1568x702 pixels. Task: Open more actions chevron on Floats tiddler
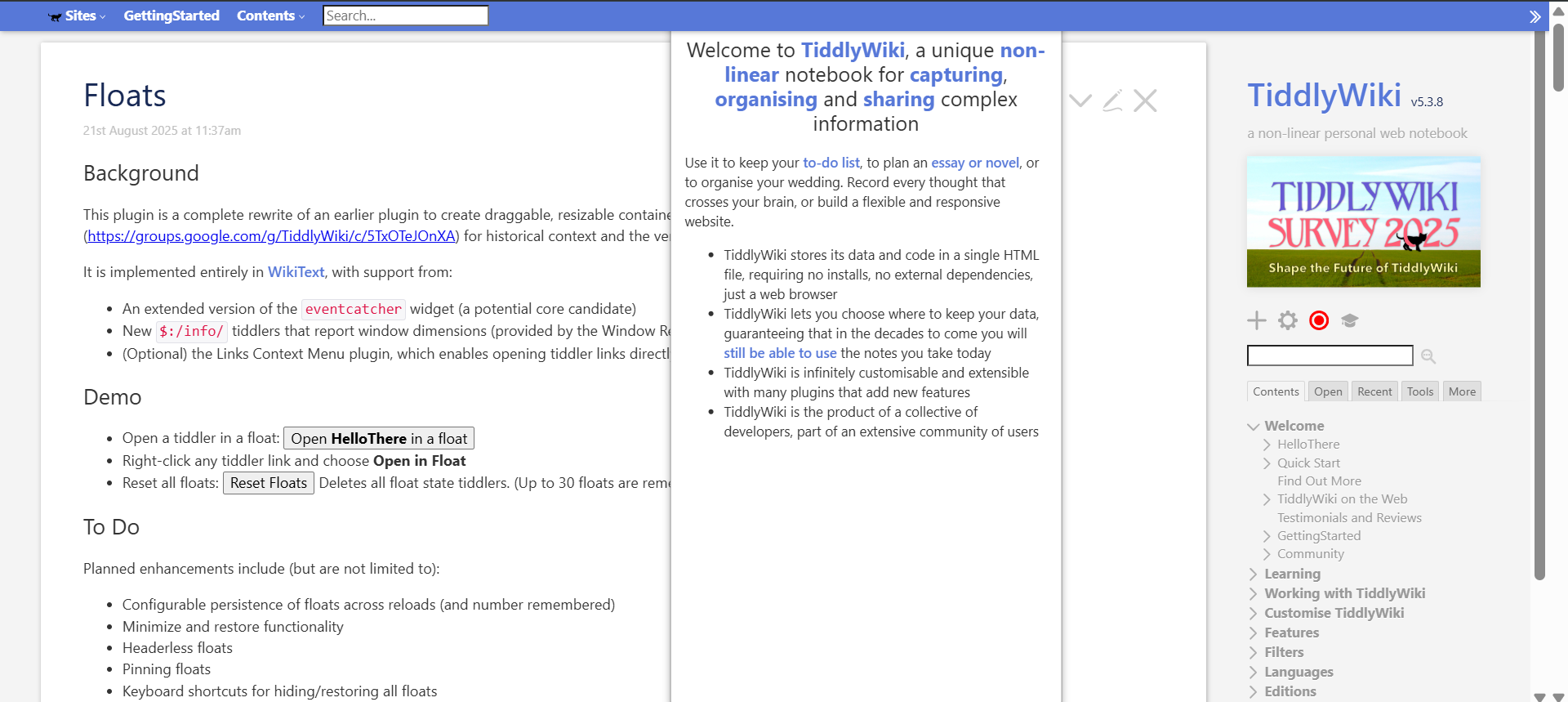click(x=1080, y=101)
